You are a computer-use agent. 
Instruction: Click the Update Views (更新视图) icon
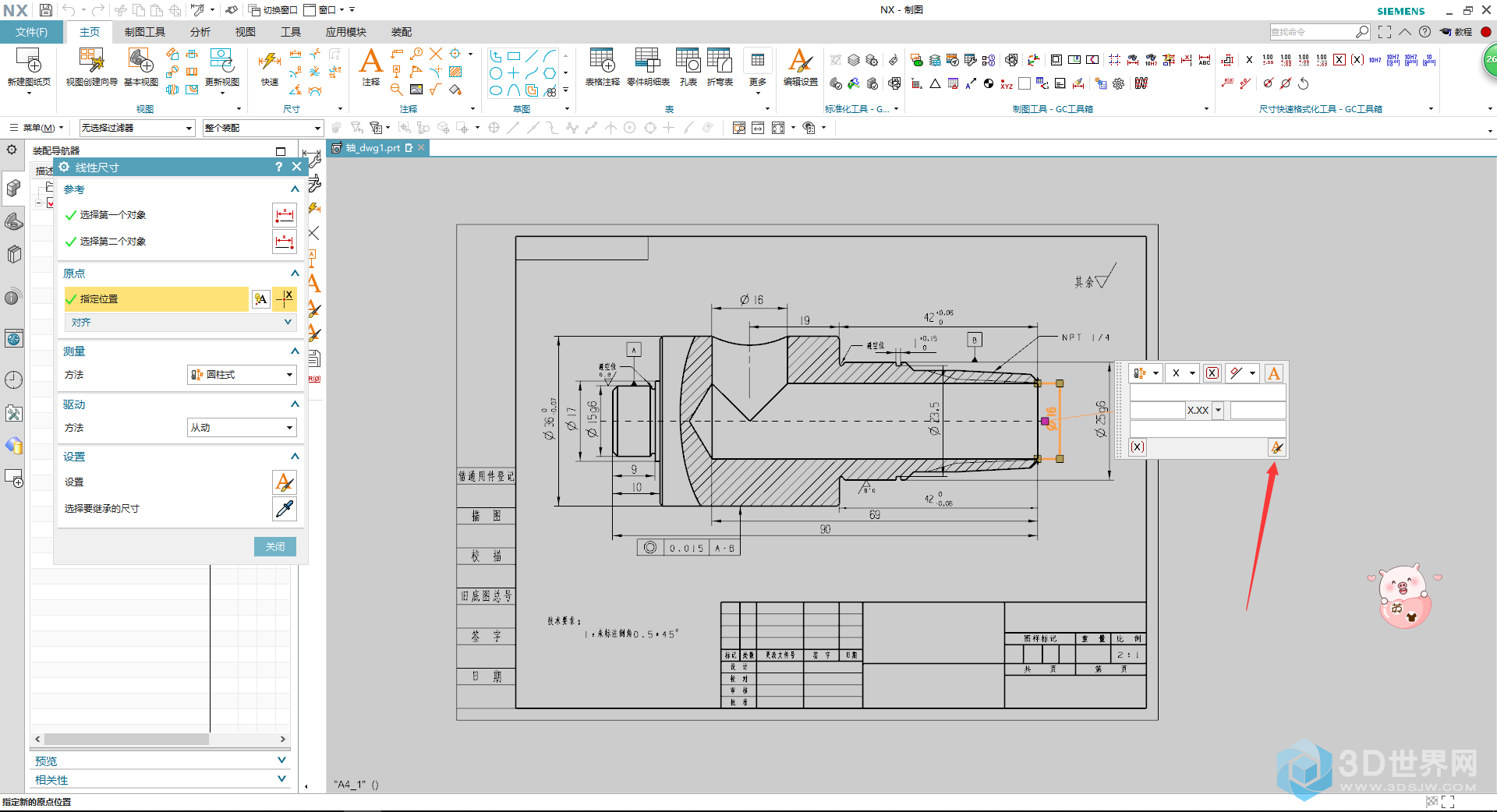coord(222,61)
